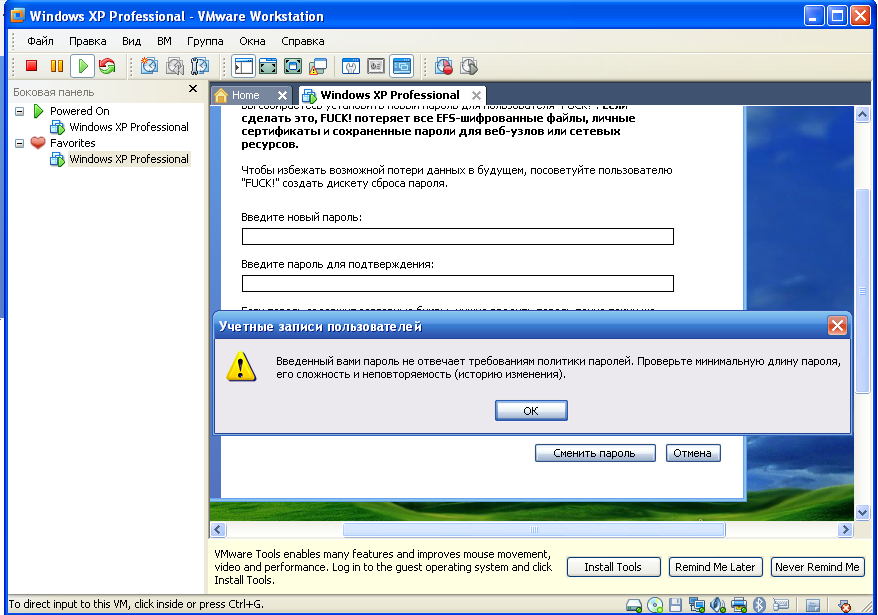Screen dimensions: 878x615
Task: Click the Revert to snapshot icon
Action: [175, 66]
